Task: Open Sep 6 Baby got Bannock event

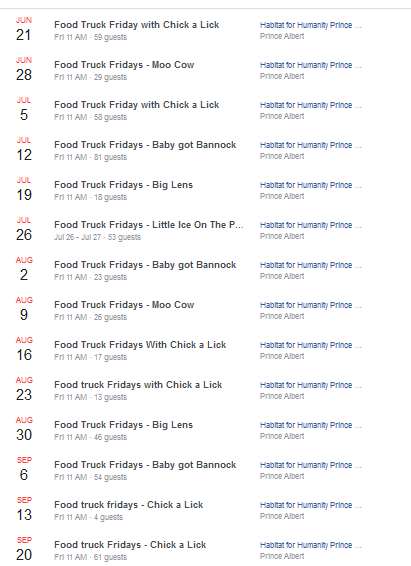Action: (145, 465)
